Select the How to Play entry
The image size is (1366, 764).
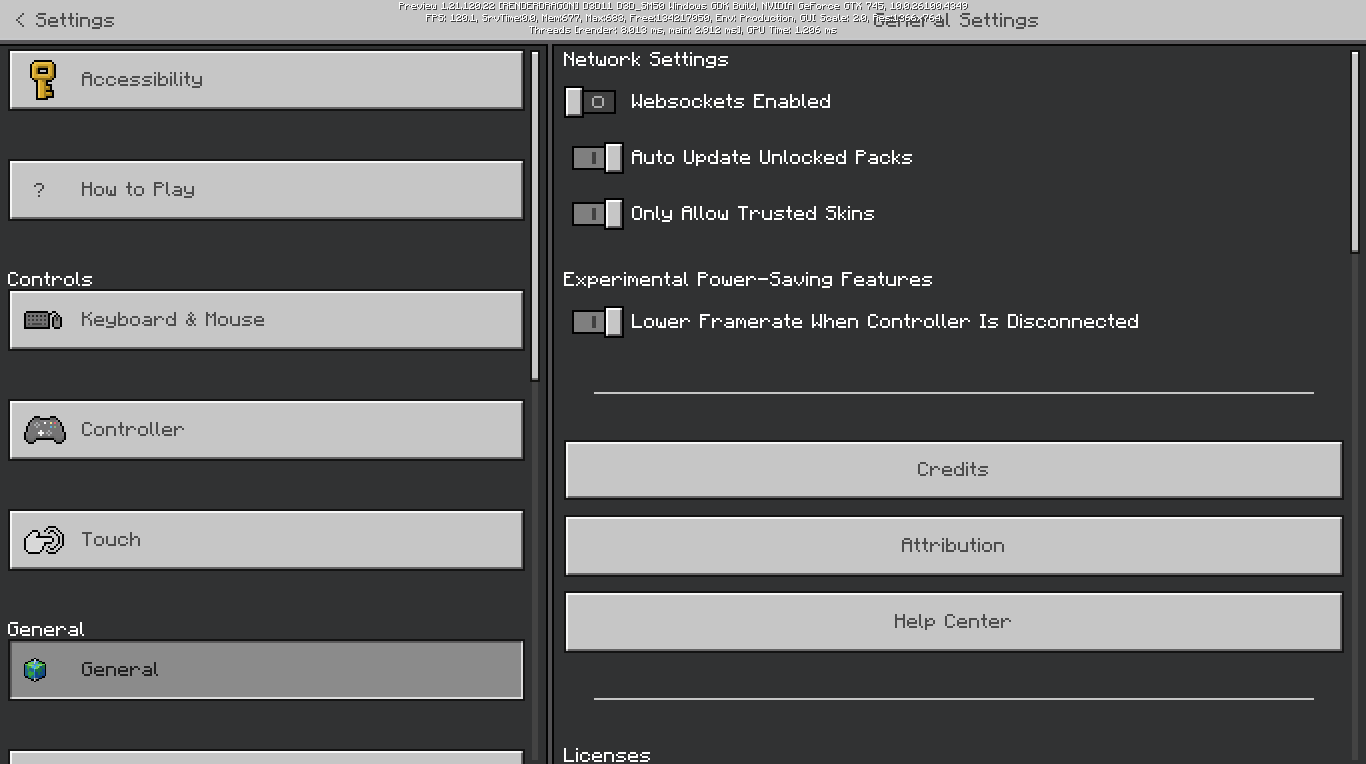[266, 190]
